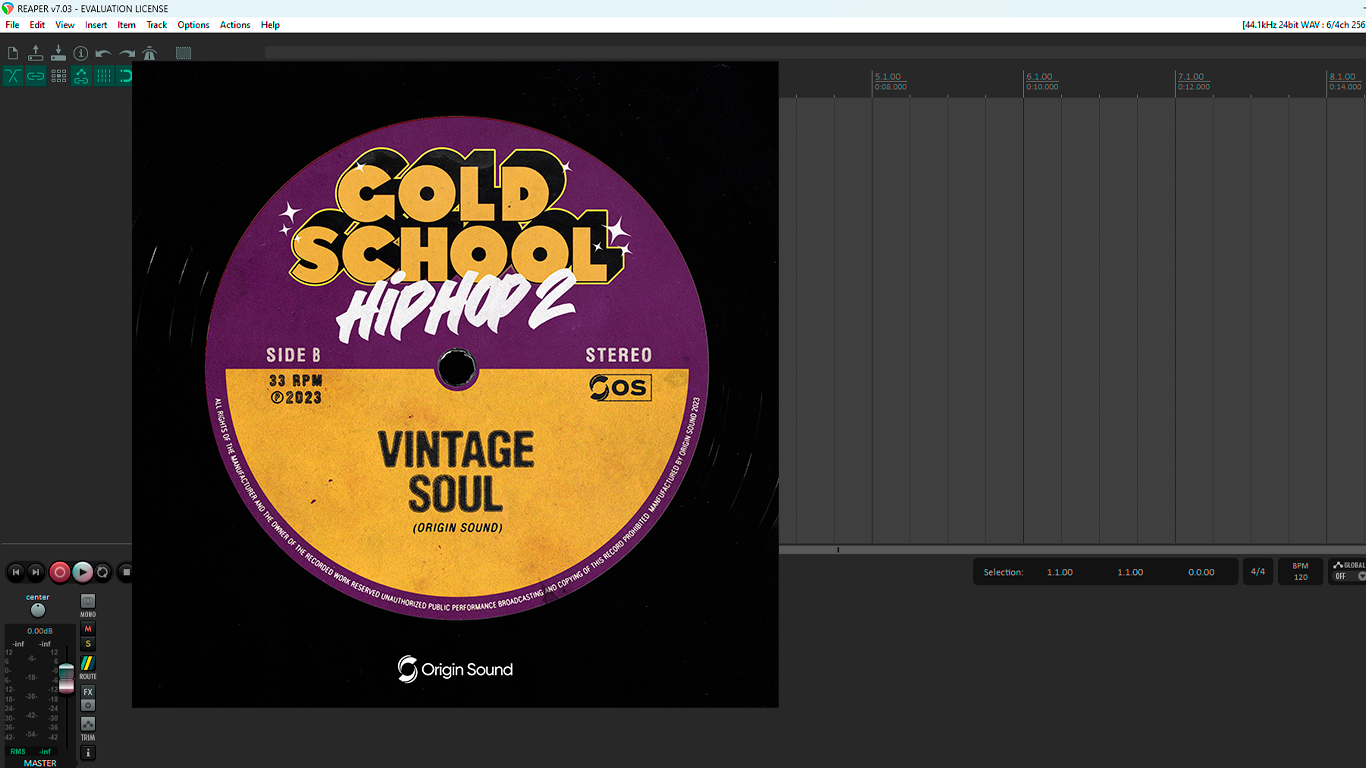The height and width of the screenshot is (768, 1366).
Task: Click the red Record button
Action: pos(60,572)
